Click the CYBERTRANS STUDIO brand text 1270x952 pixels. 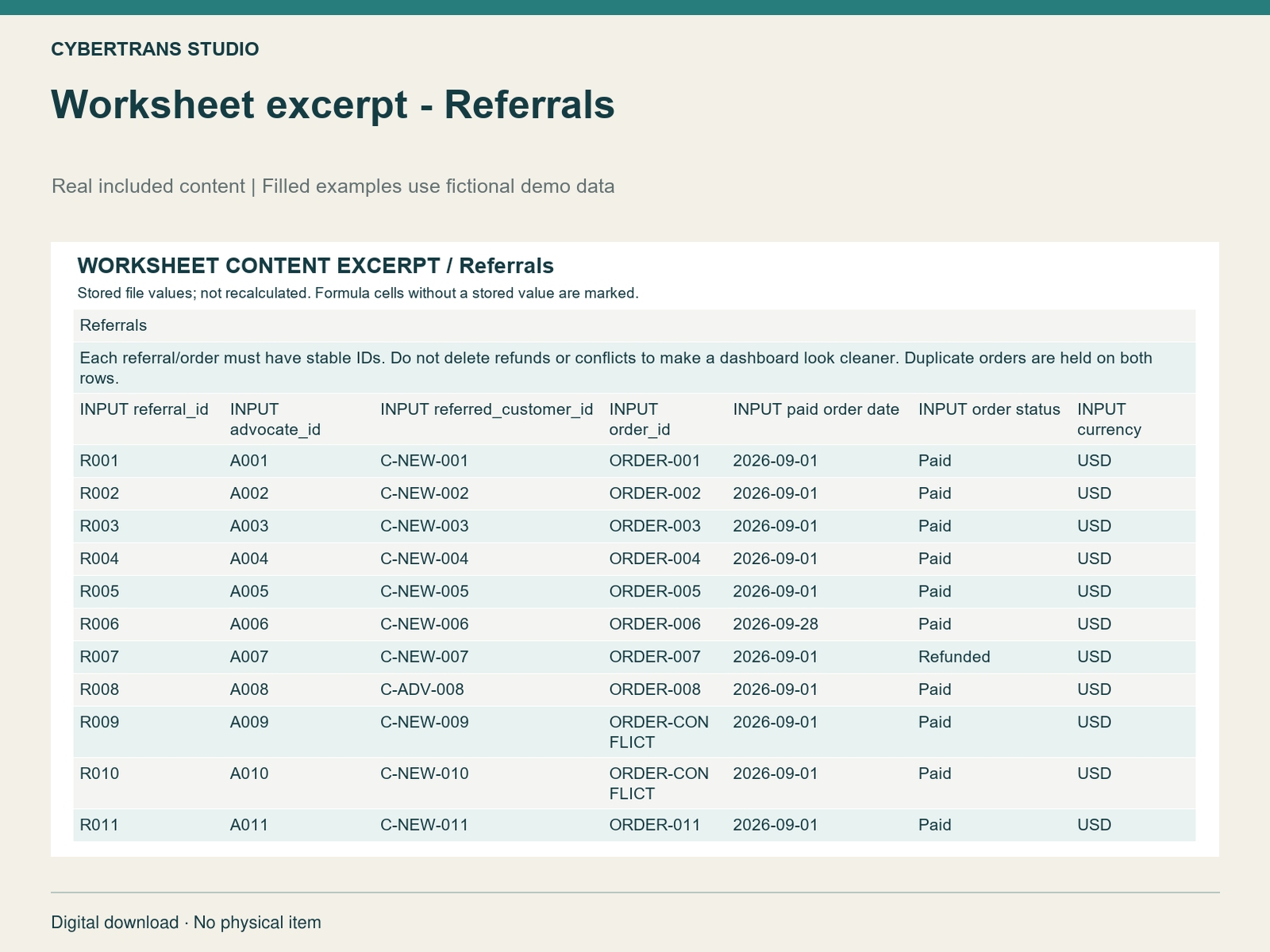[x=155, y=49]
